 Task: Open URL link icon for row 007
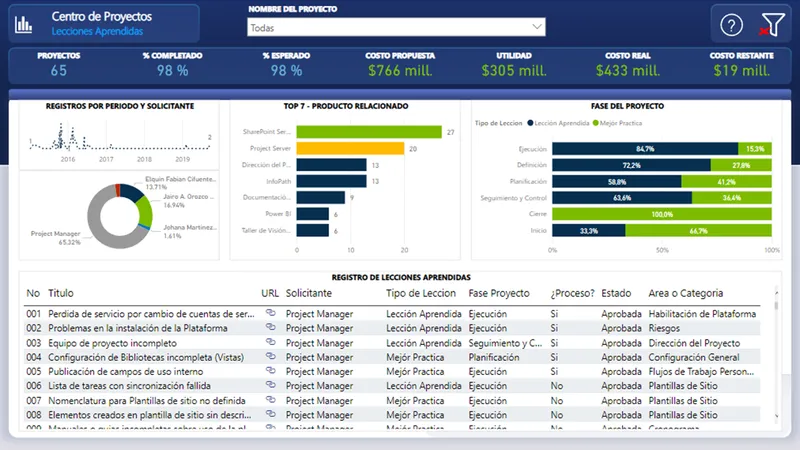point(270,399)
